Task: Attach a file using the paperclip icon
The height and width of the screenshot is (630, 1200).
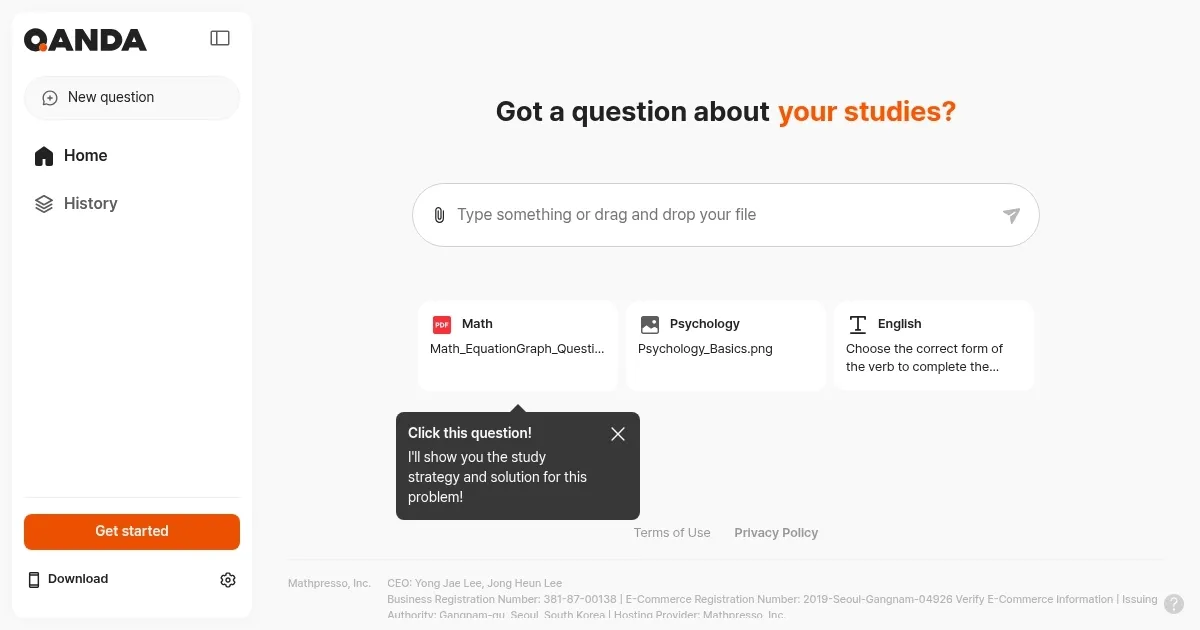Action: coord(439,214)
